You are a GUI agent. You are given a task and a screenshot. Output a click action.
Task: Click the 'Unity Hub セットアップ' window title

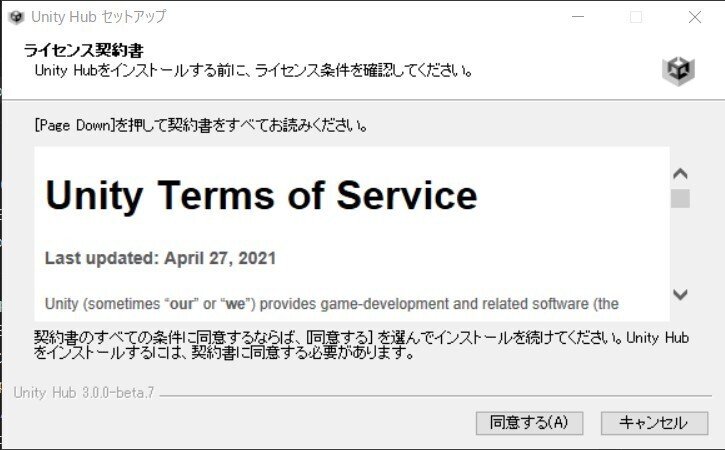(98, 17)
